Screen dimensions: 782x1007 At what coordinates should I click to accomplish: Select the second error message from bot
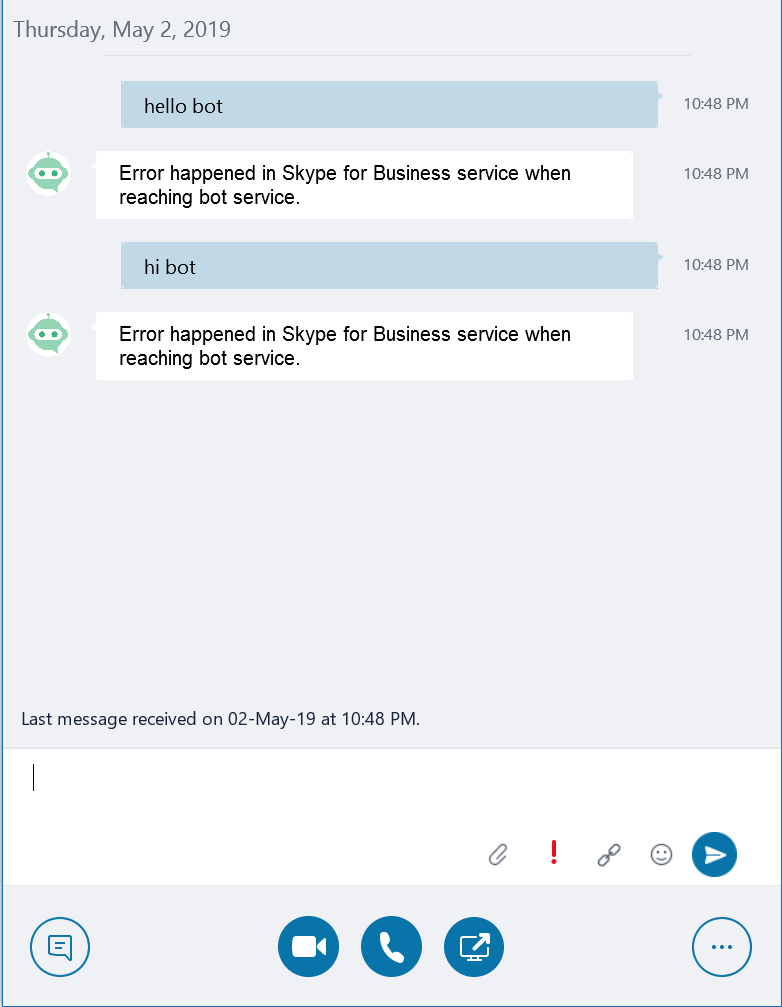(364, 346)
